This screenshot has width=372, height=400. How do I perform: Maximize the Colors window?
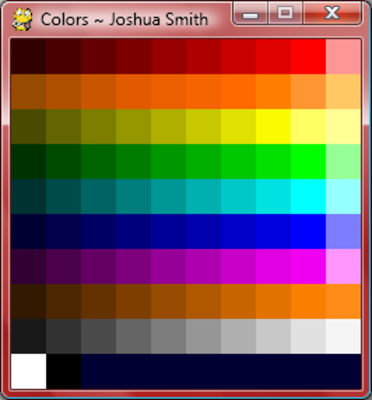point(285,14)
